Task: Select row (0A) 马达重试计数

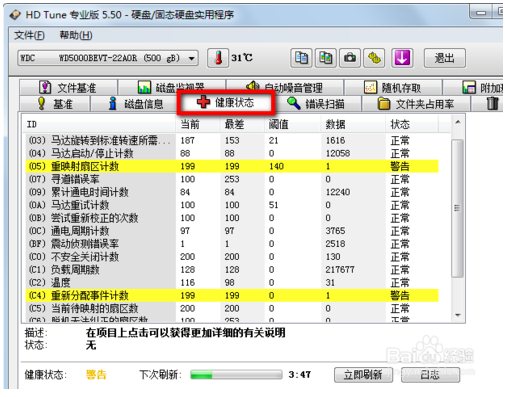Action: pos(232,205)
